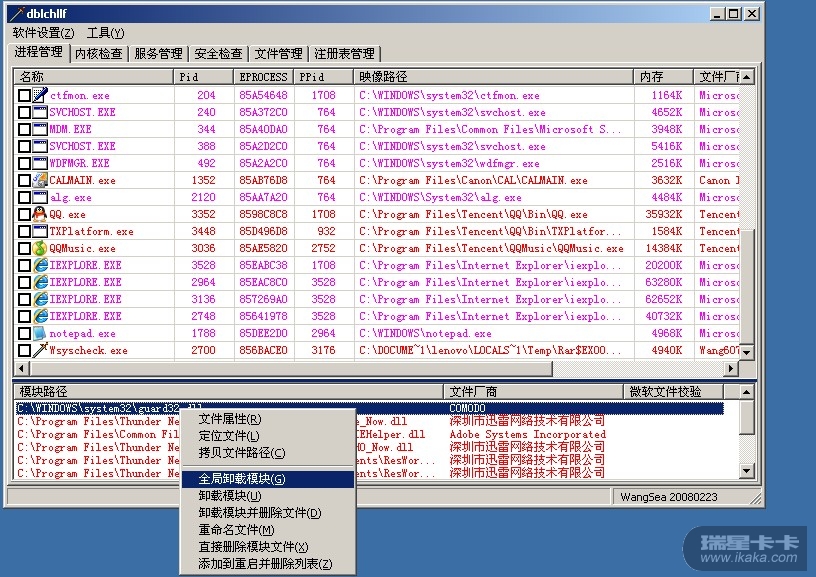The image size is (816, 577).
Task: Click the TXPlatform.exe window icon
Action: tap(40, 231)
